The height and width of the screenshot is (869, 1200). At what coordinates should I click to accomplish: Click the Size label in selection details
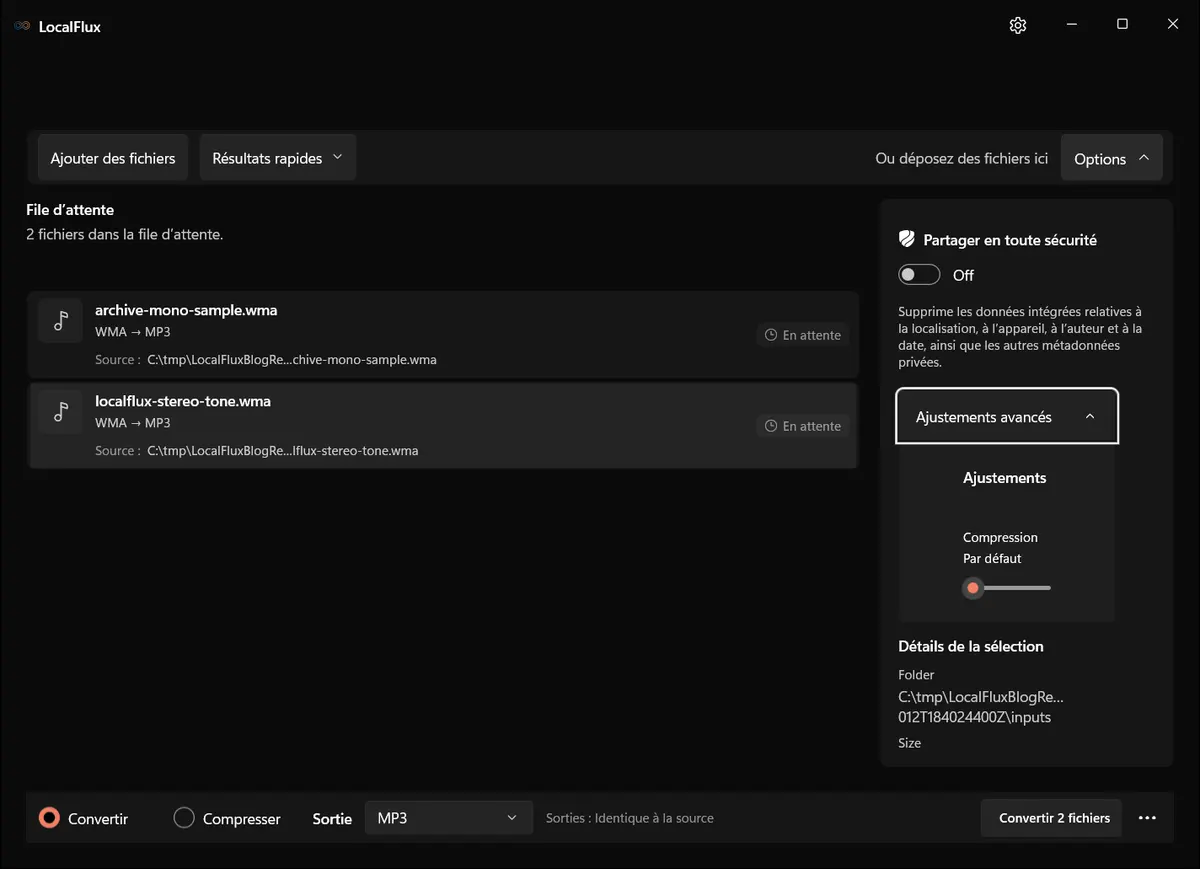click(x=910, y=743)
